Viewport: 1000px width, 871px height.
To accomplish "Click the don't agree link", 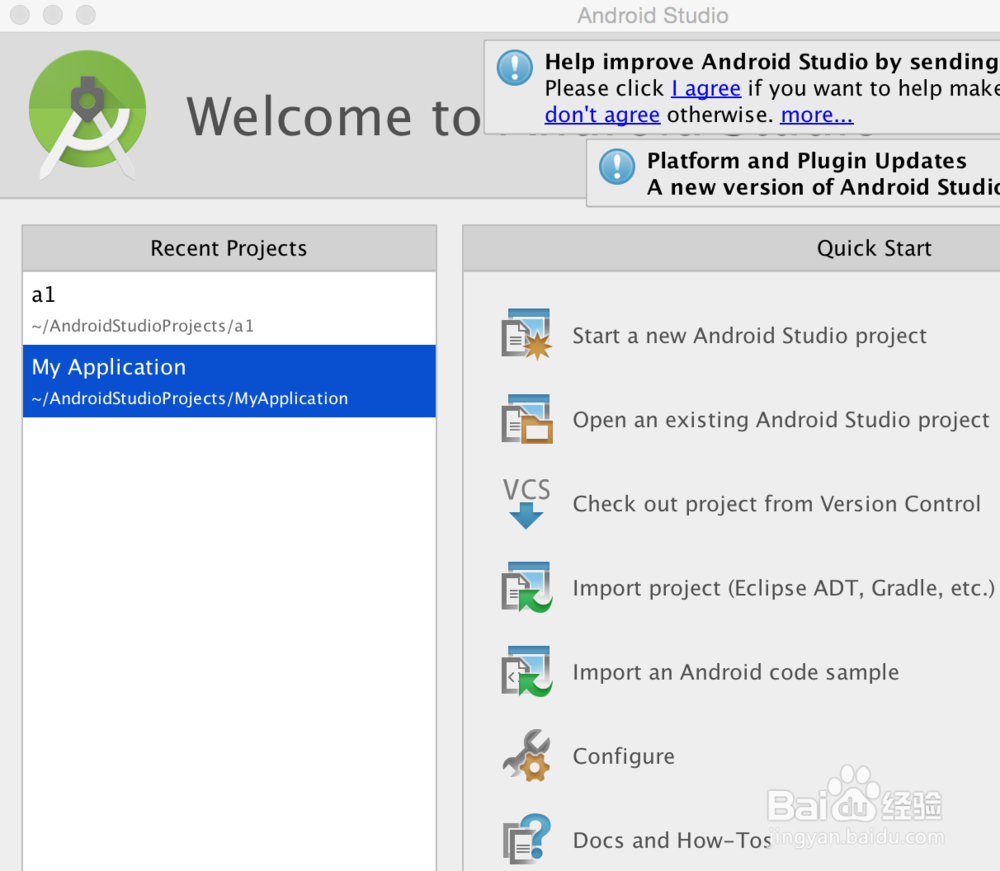I will tap(602, 114).
